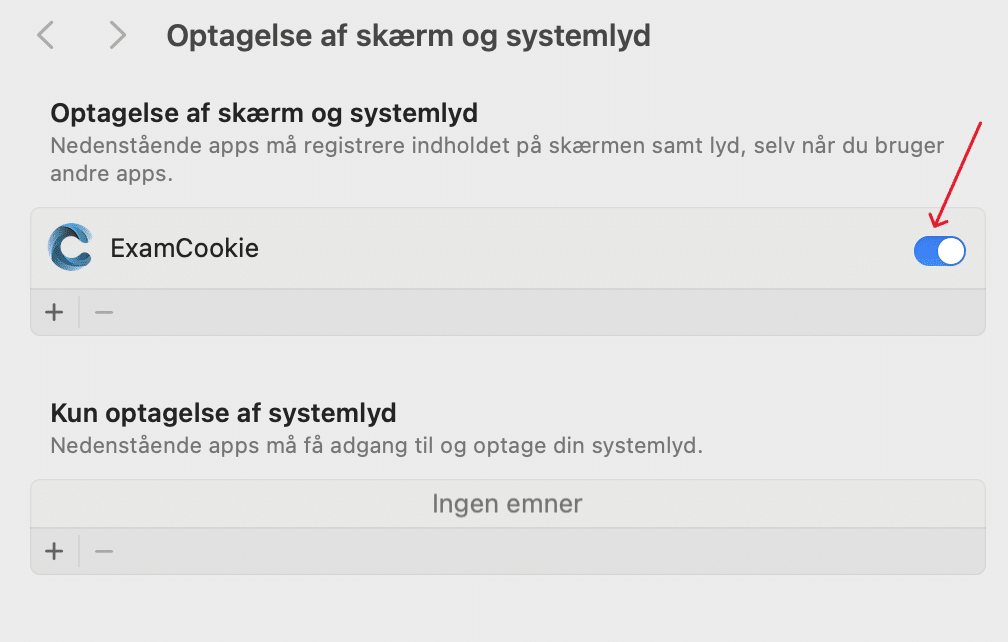Add an app to system audio list
The height and width of the screenshot is (642, 1008).
[x=54, y=551]
